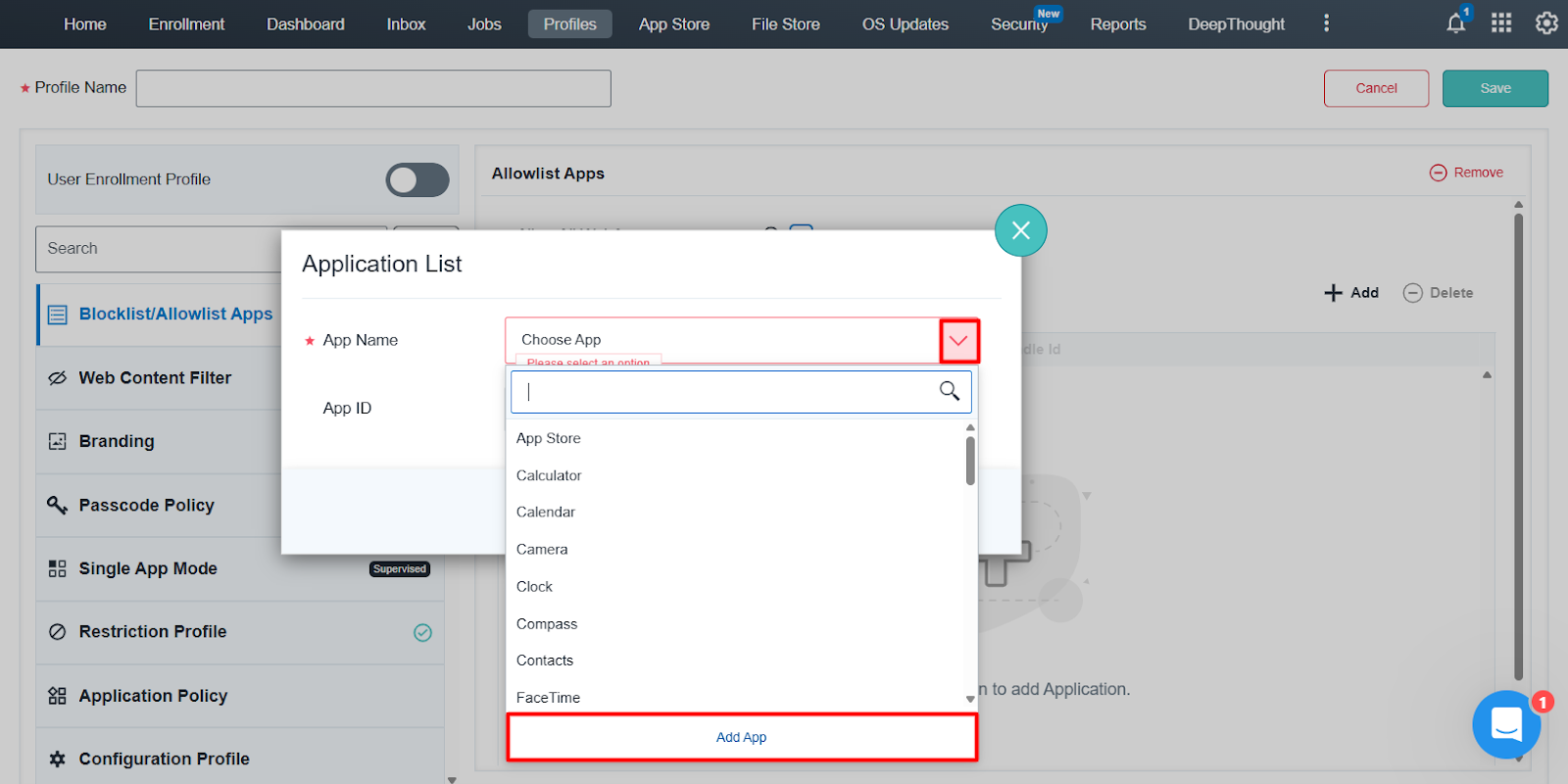Click the Add App link
Viewport: 1568px width, 784px height.
(x=741, y=737)
